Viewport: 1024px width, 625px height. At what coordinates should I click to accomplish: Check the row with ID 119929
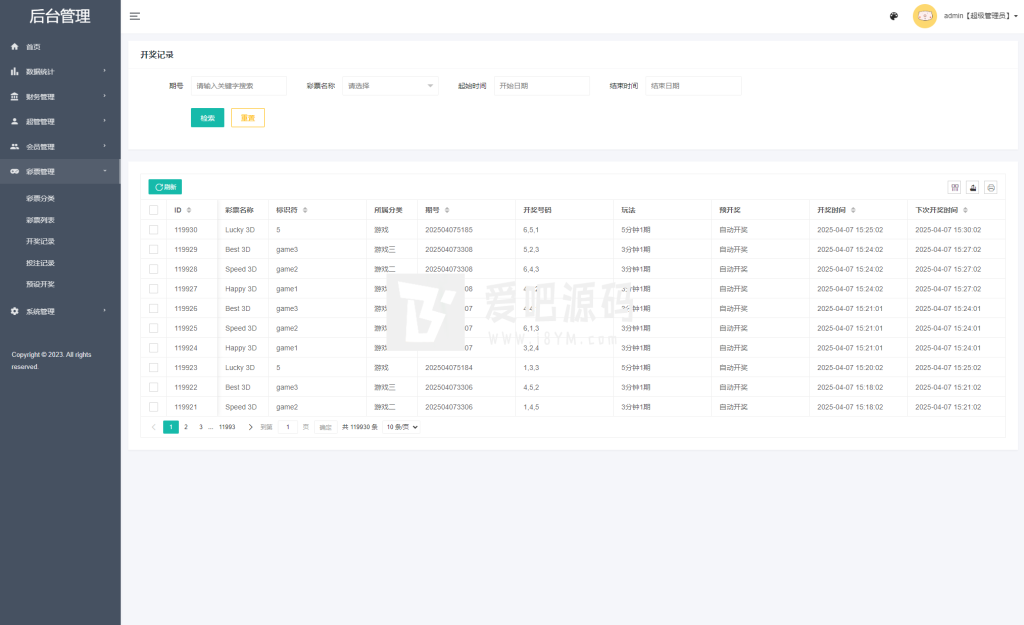click(x=153, y=249)
